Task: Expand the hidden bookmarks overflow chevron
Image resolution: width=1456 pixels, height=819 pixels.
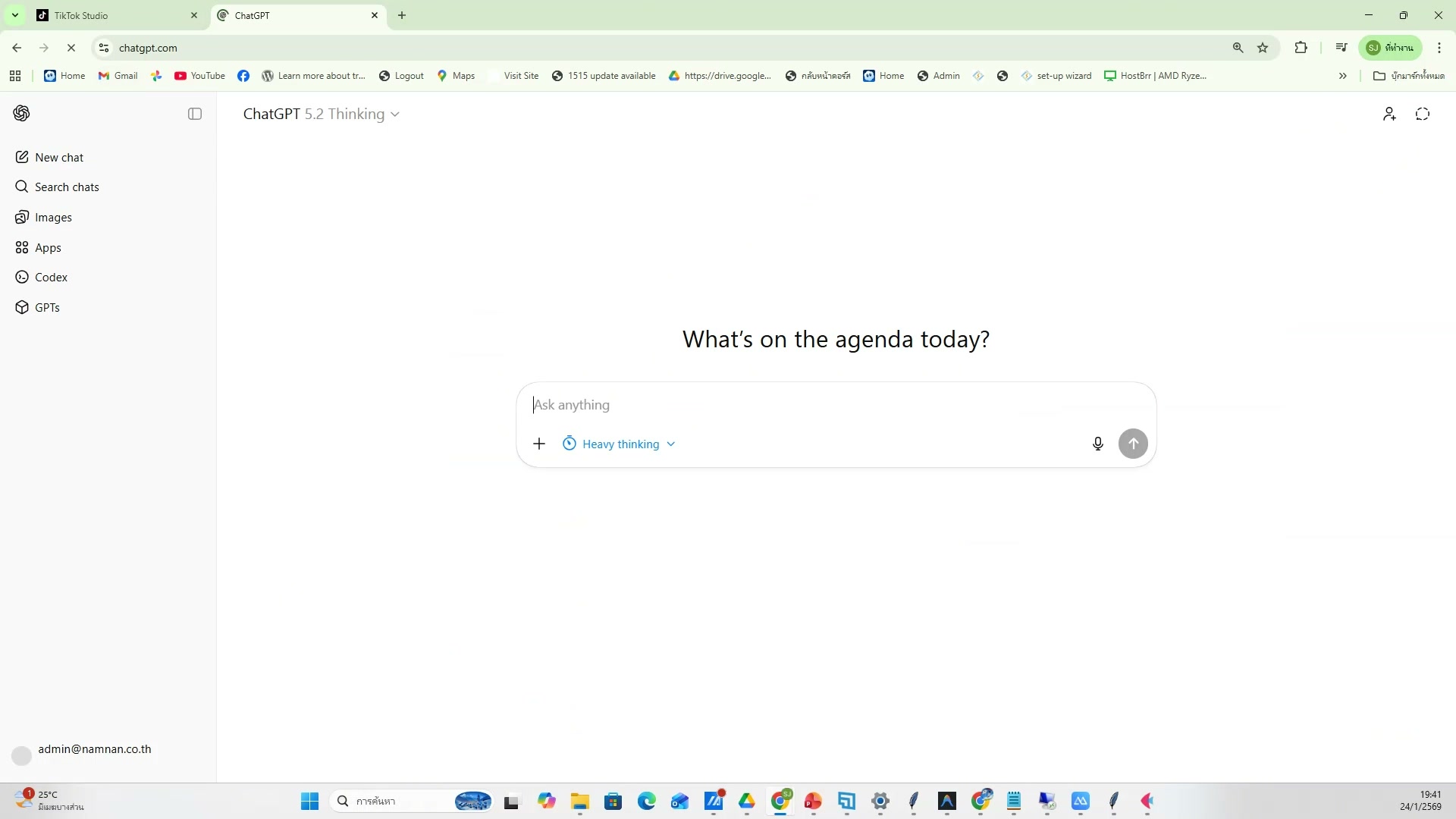Action: [x=1342, y=76]
